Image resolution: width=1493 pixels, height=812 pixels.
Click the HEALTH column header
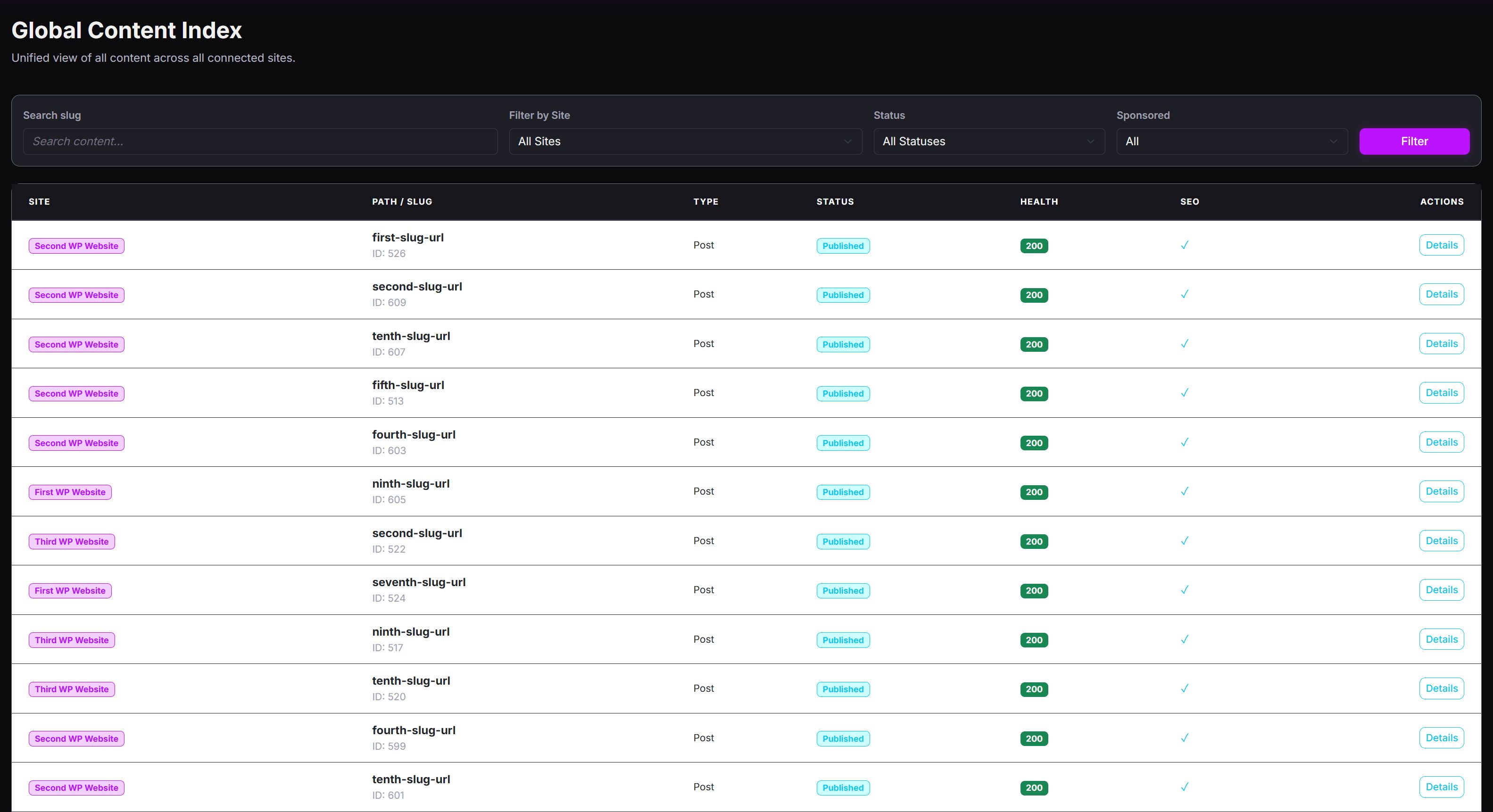(x=1038, y=202)
